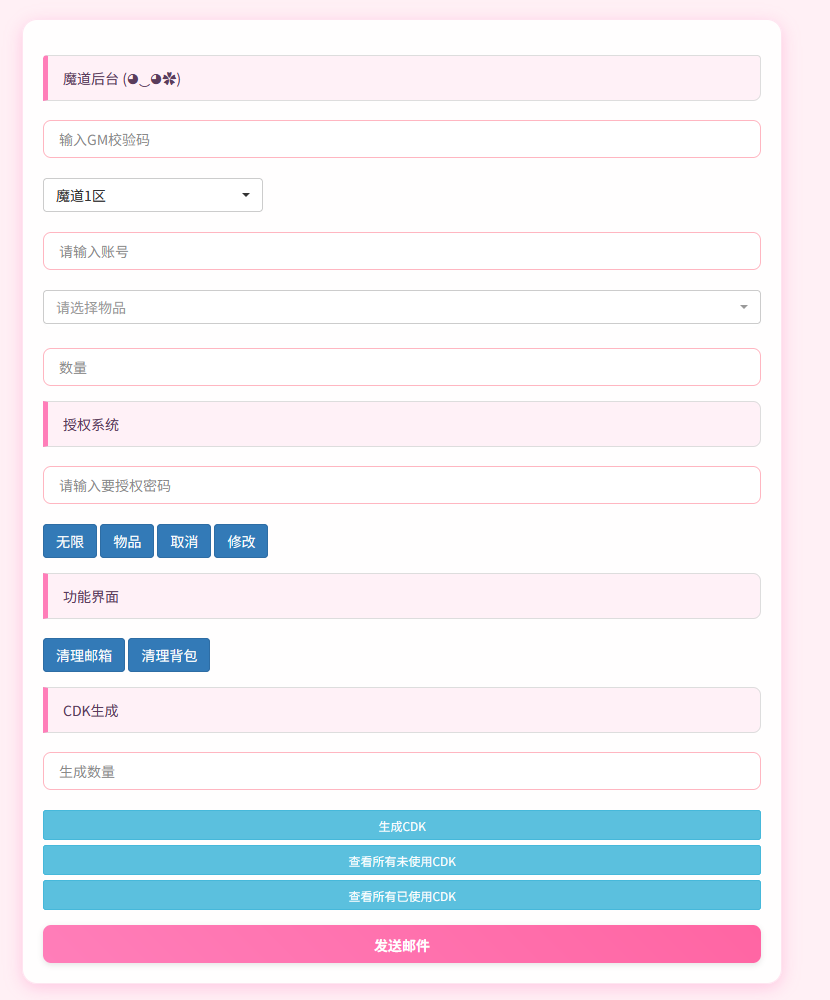This screenshot has width=830, height=1000.
Task: Expand the 请选择物品 item picker
Action: point(400,307)
